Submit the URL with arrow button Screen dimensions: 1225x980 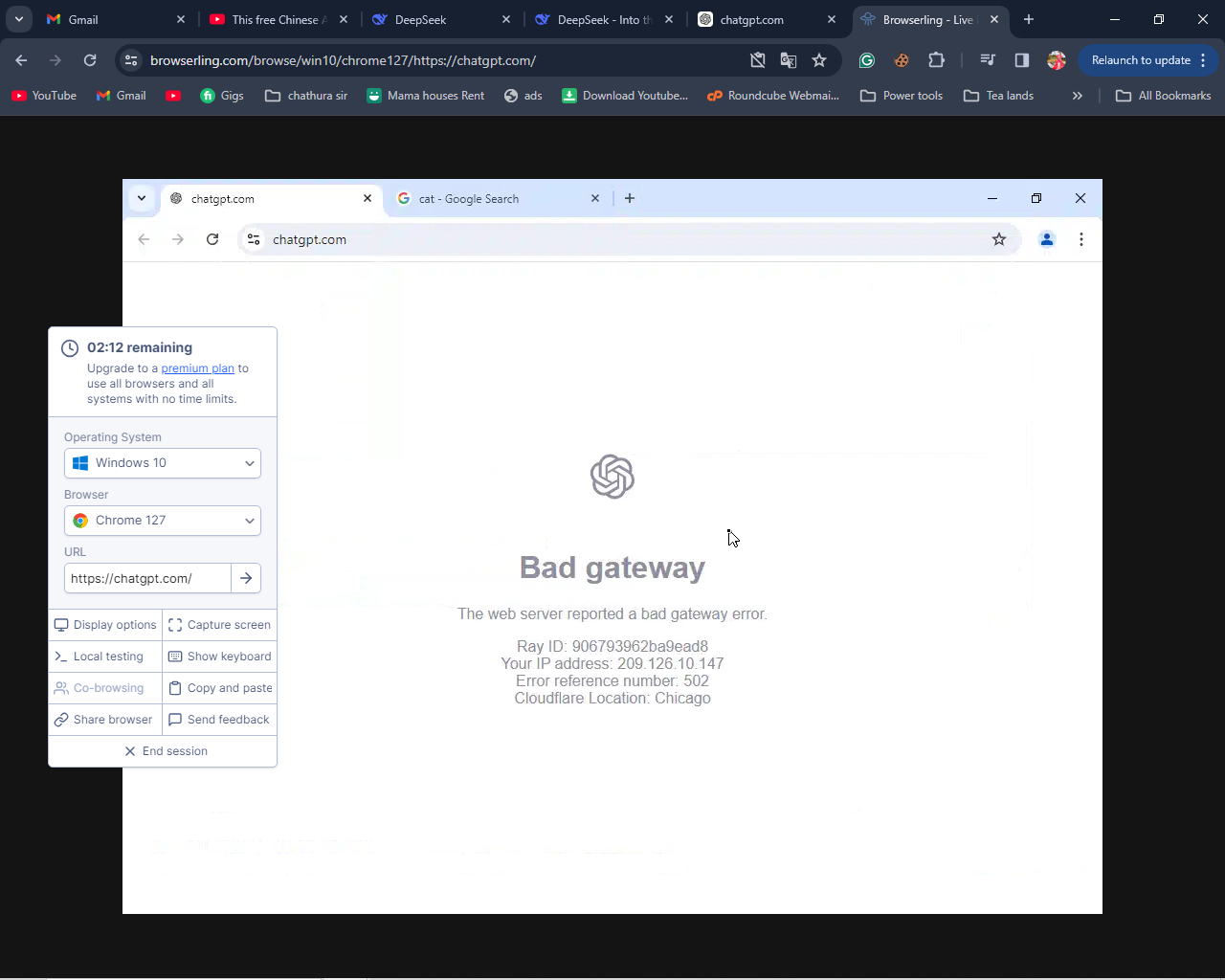(246, 578)
